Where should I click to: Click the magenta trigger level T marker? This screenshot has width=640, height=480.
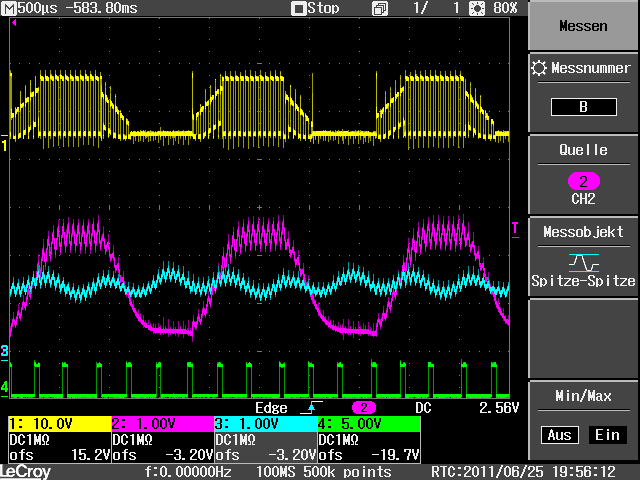coord(515,230)
